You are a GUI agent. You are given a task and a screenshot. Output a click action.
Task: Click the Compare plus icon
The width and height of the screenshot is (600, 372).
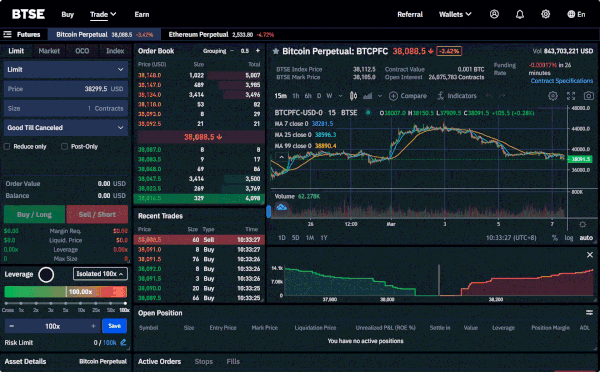393,96
